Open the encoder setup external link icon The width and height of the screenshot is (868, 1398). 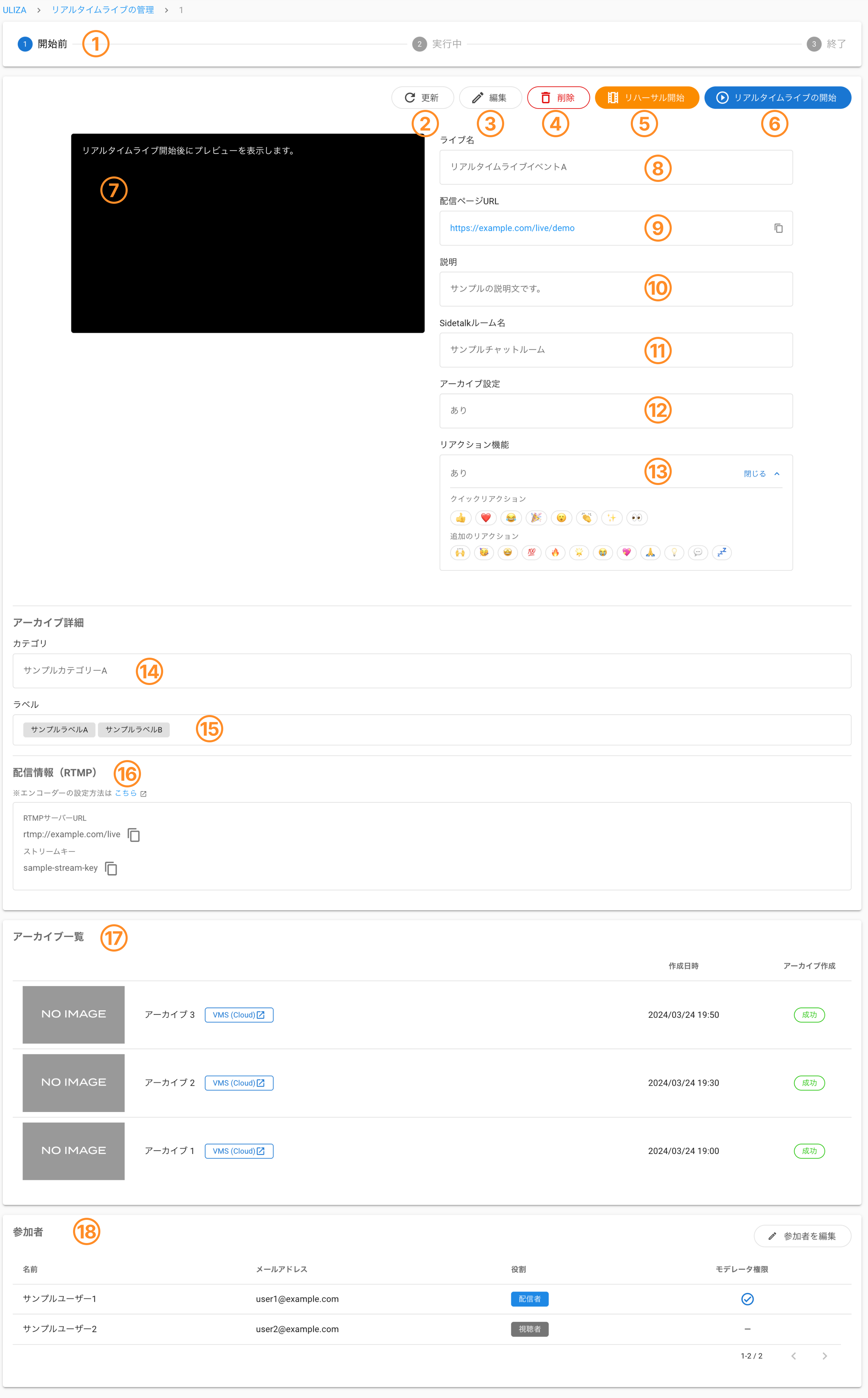point(143,794)
